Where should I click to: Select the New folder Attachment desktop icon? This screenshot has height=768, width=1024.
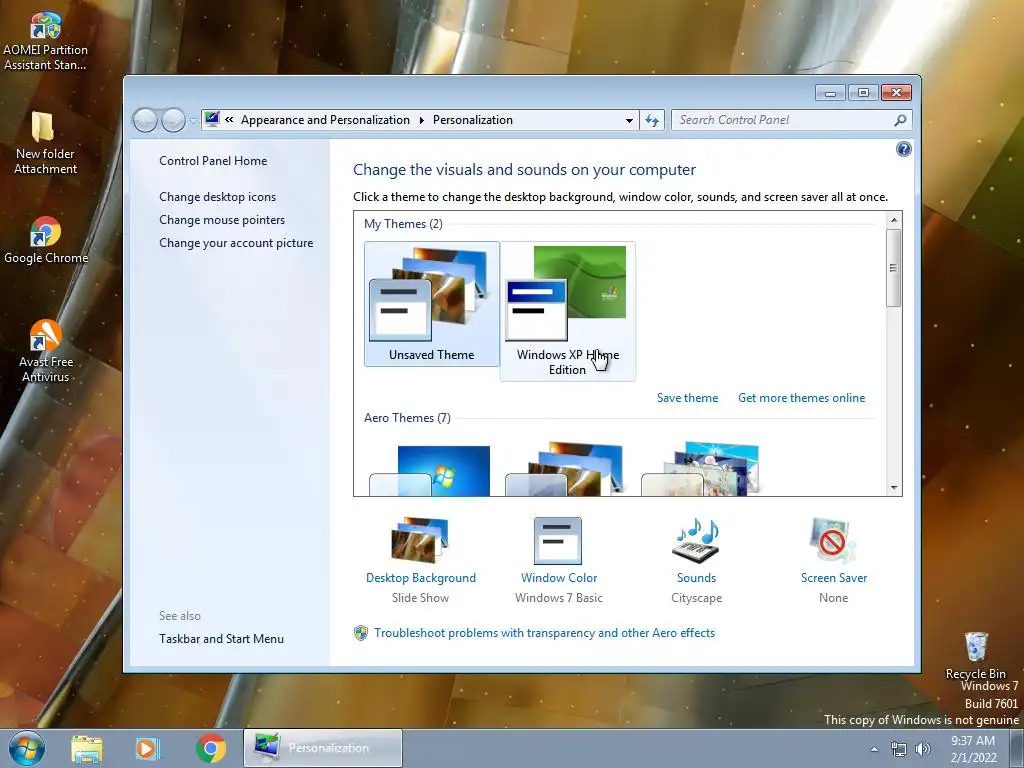pos(45,142)
